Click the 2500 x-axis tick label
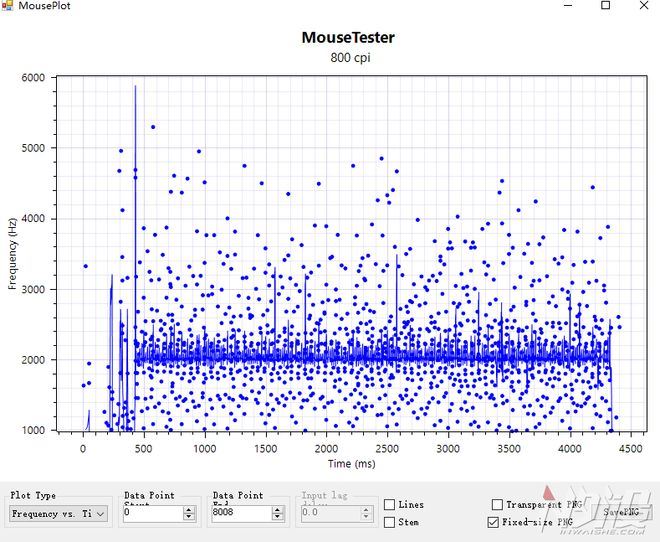Viewport: 660px width, 542px height. (387, 449)
